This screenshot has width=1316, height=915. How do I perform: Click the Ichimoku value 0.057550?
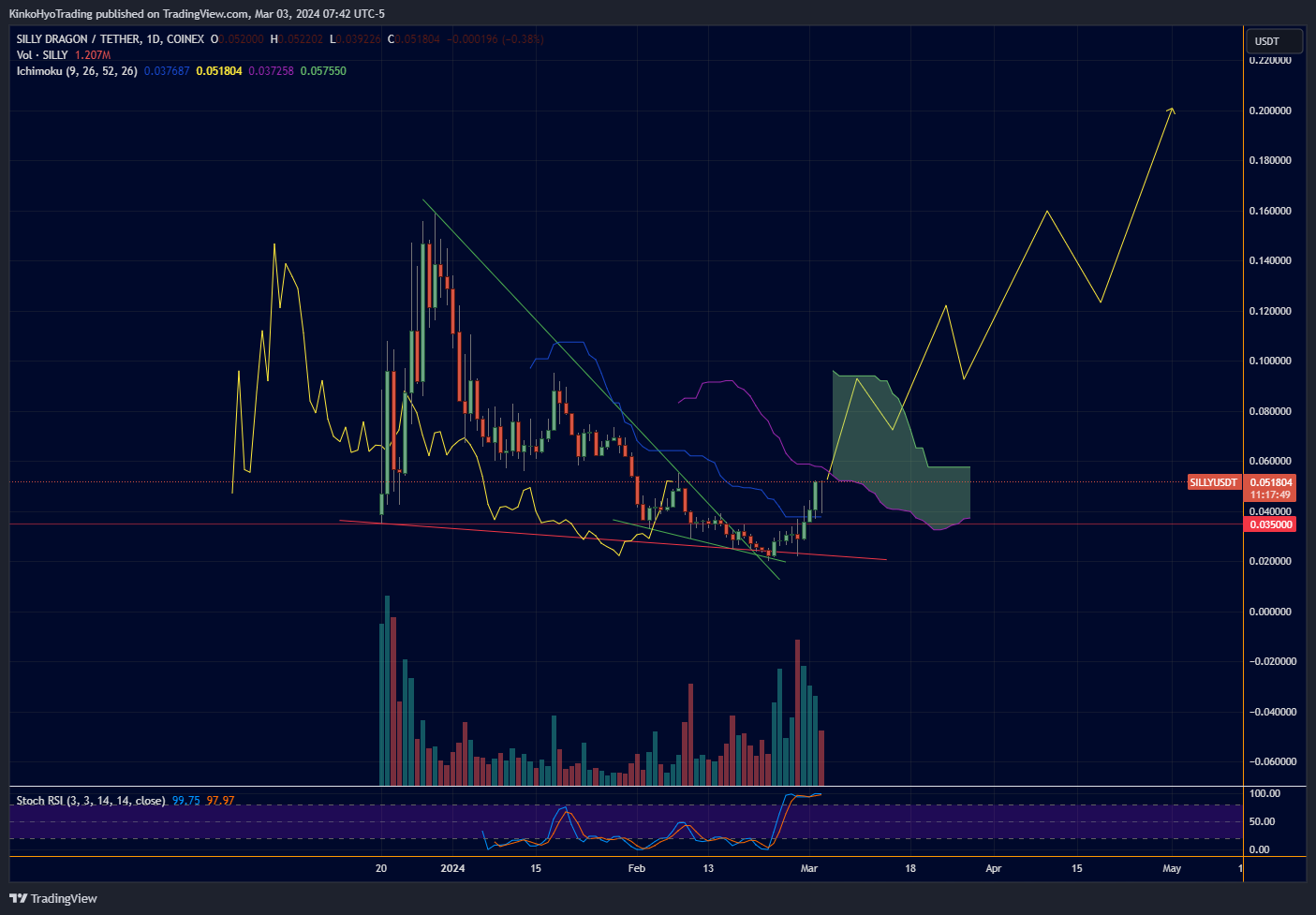323,71
